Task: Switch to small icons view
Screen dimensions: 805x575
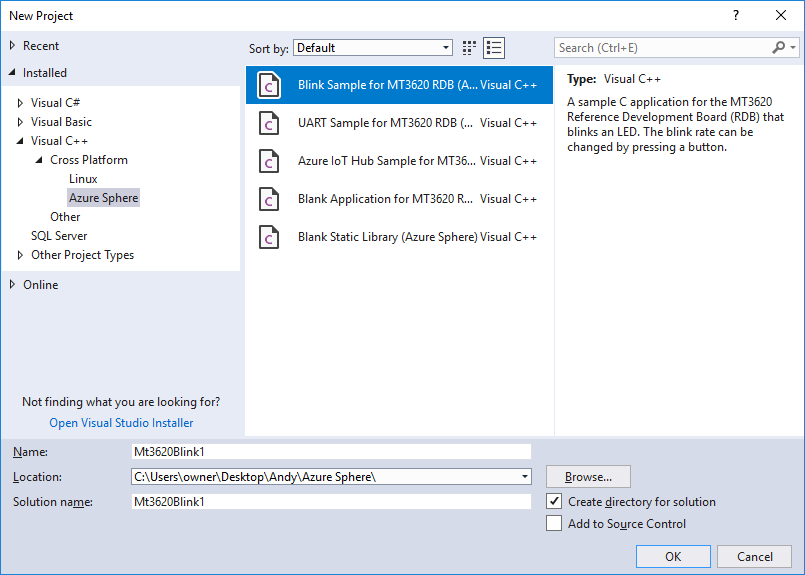Action: tap(469, 48)
